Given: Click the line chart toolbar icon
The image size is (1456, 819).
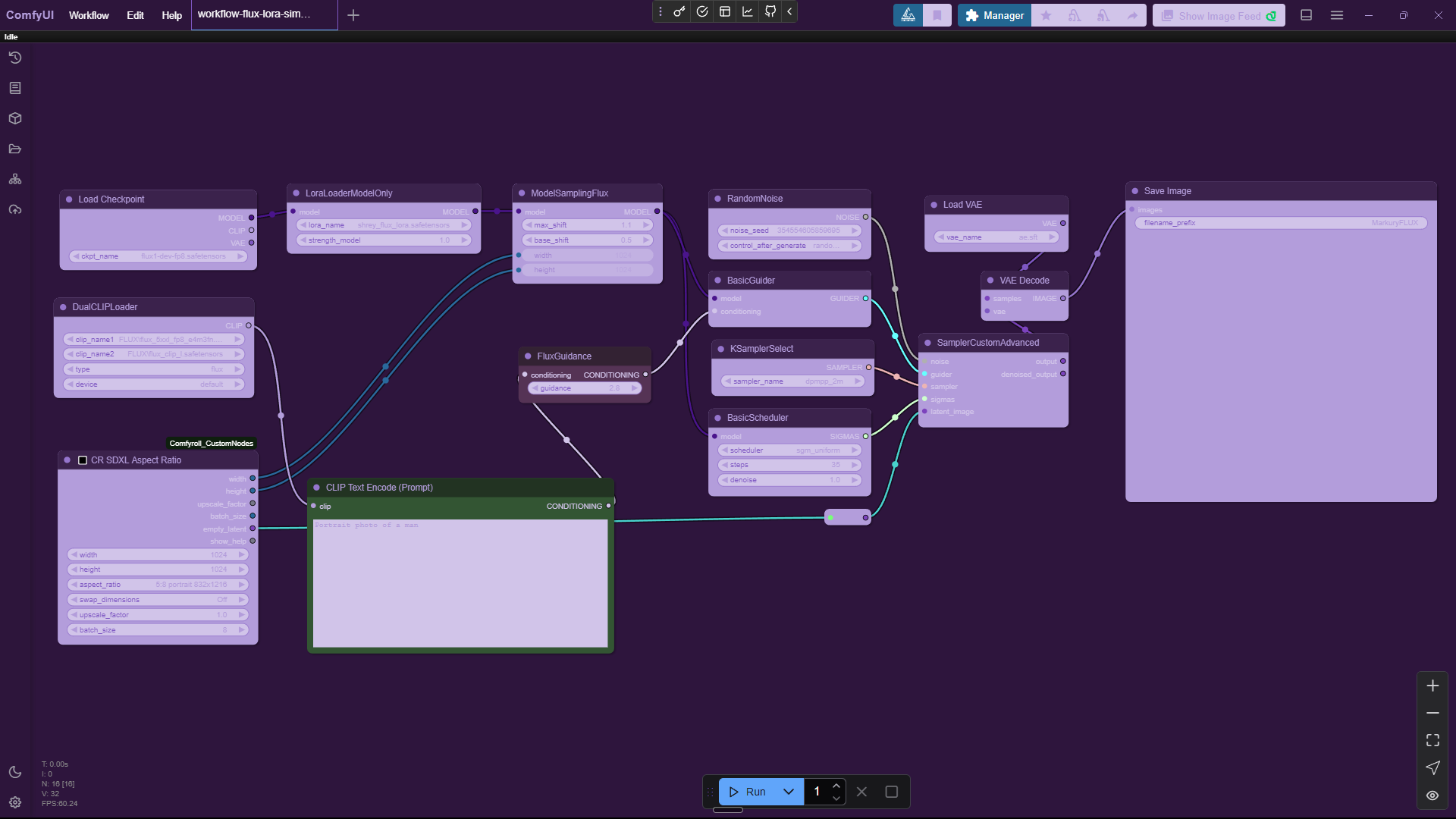Looking at the screenshot, I should click(748, 11).
